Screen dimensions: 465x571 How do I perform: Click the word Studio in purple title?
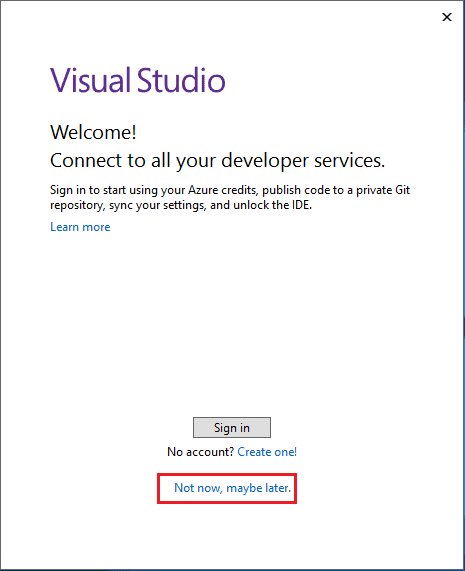181,80
